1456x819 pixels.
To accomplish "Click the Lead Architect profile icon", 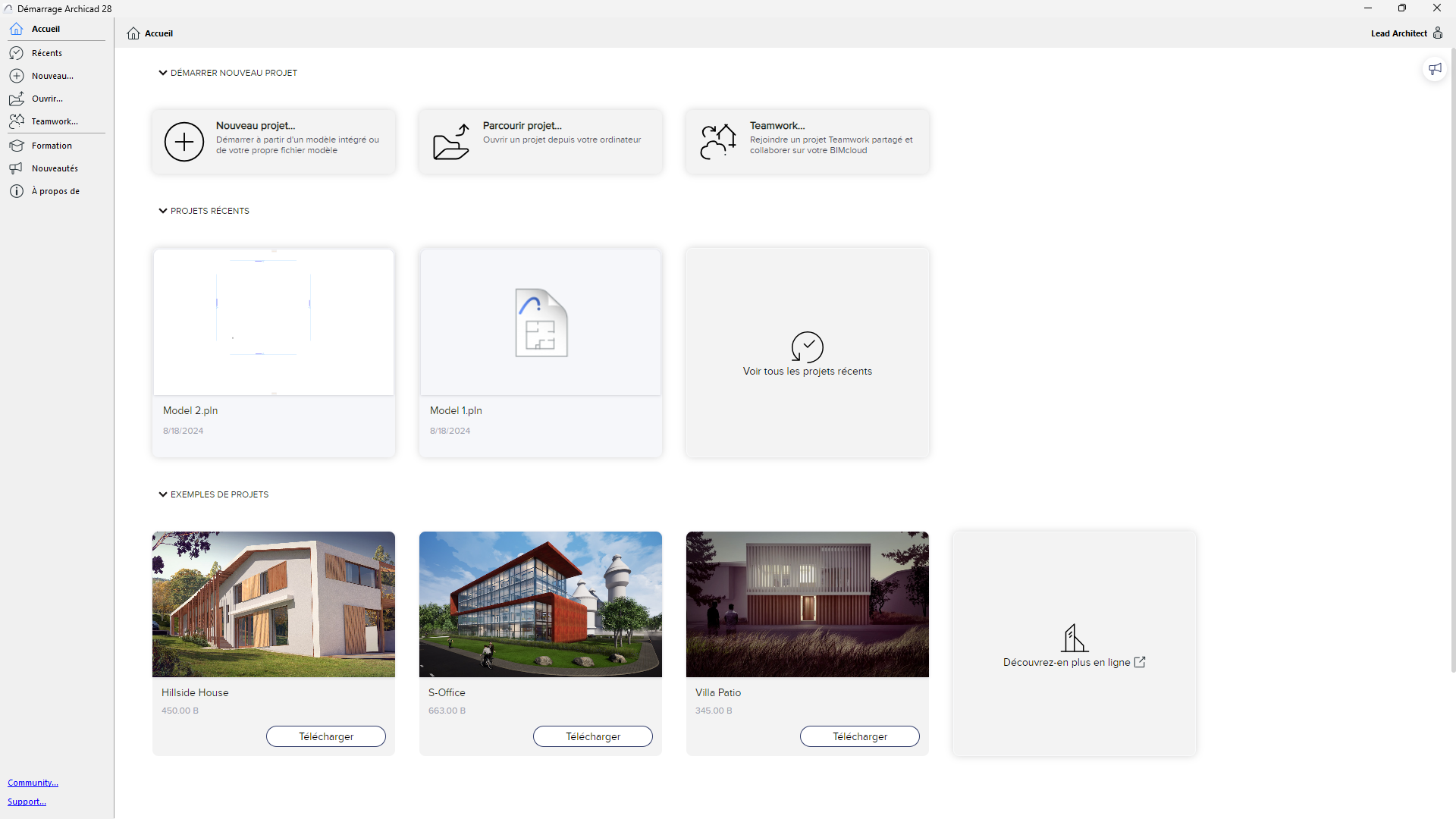I will [1438, 33].
